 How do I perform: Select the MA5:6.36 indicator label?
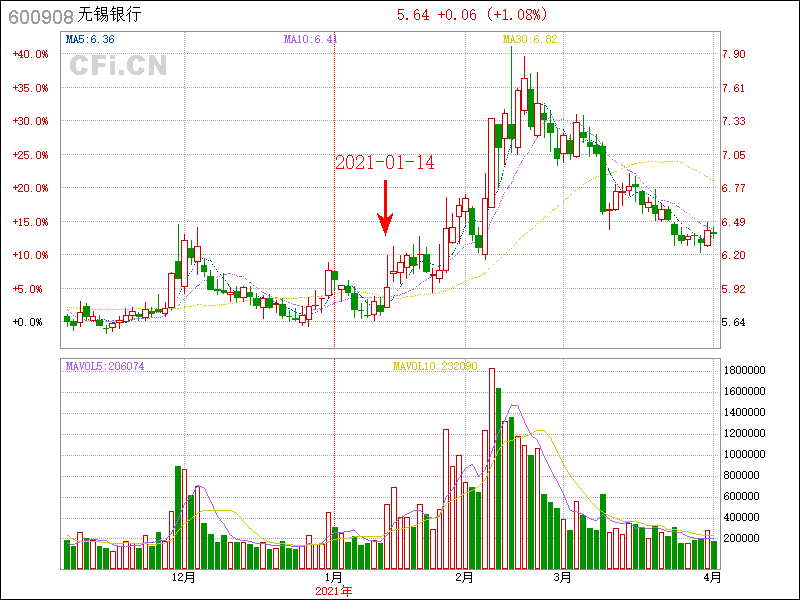pos(90,39)
